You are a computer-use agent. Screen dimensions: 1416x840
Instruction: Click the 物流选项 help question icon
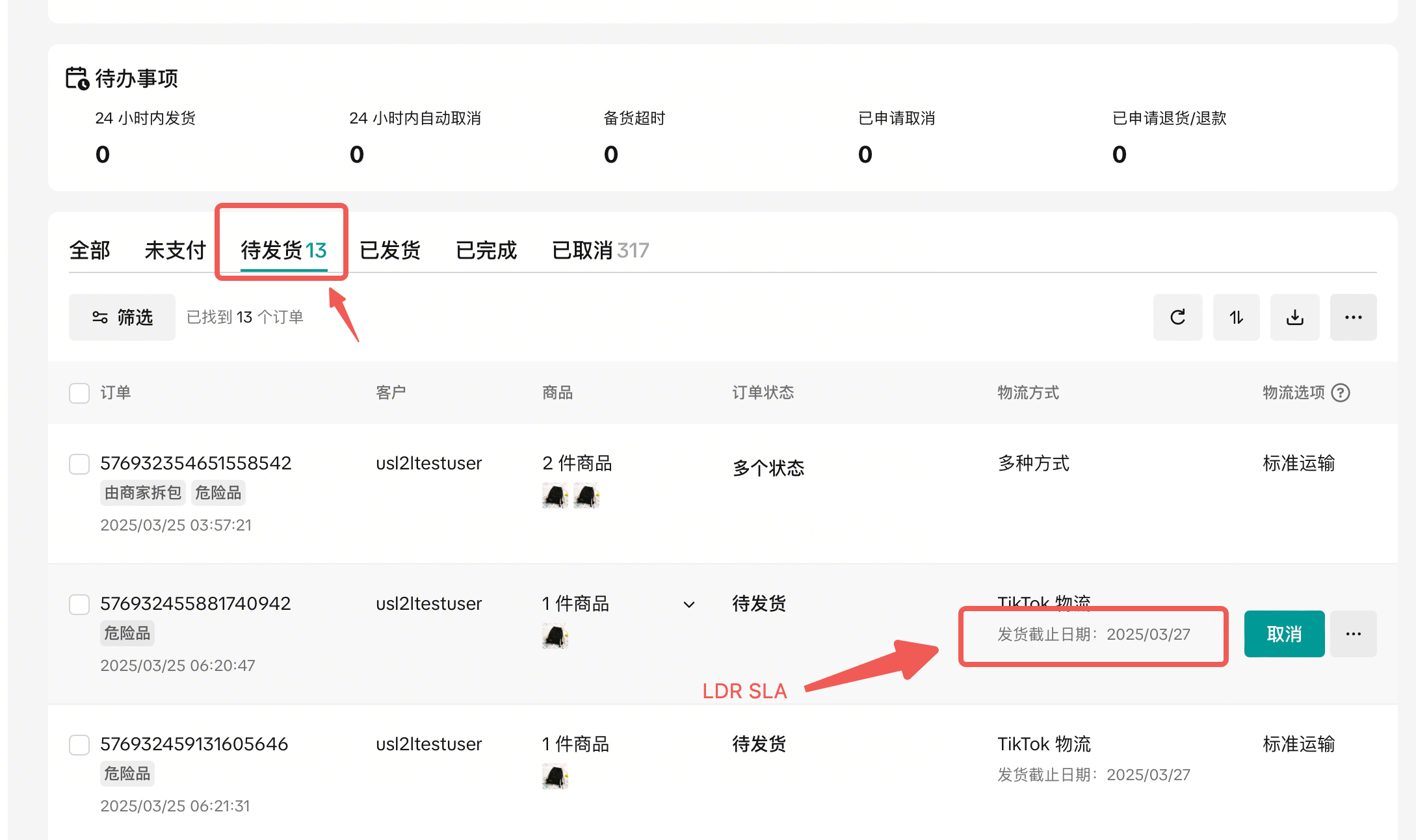tap(1341, 393)
